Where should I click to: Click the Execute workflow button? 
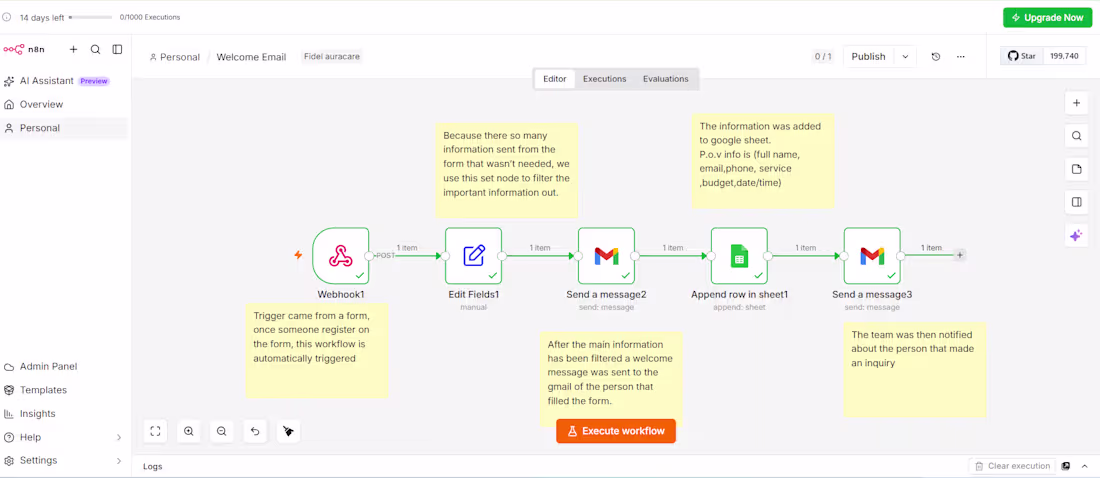tap(616, 431)
